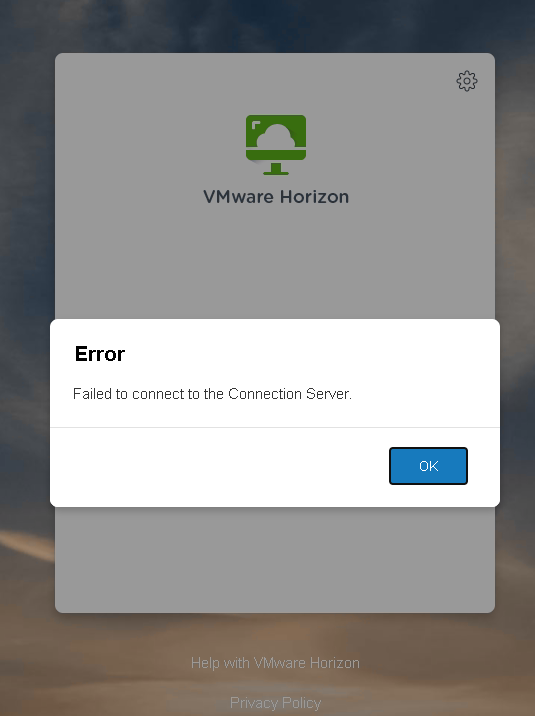Click the VMware Horizon product name text
The height and width of the screenshot is (716, 535).
click(x=276, y=197)
